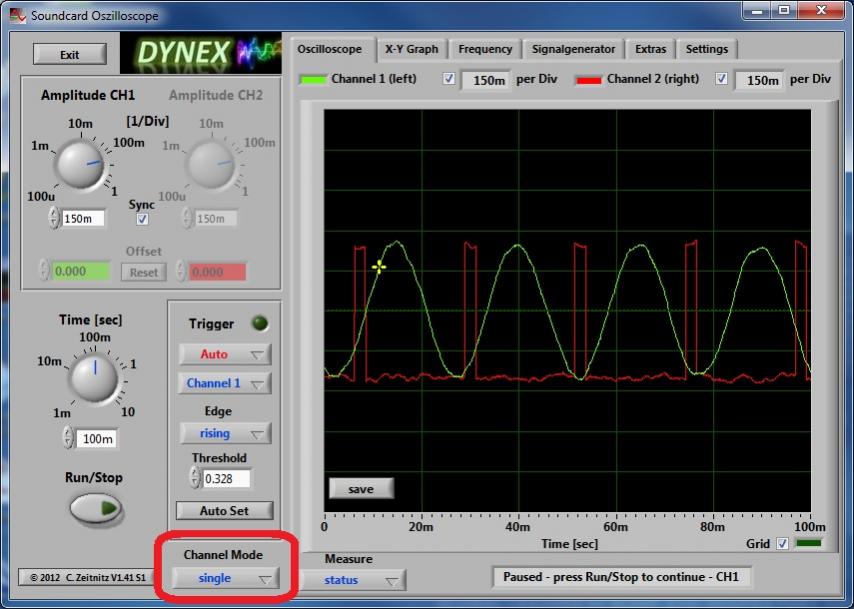The image size is (854, 609).
Task: Click the Amplitude CH1 rotary knob
Action: coord(80,164)
